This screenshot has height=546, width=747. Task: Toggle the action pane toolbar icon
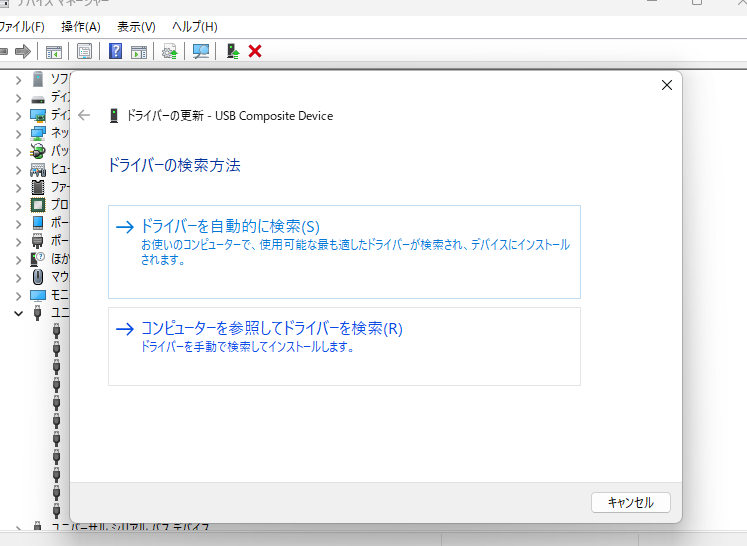pos(139,51)
